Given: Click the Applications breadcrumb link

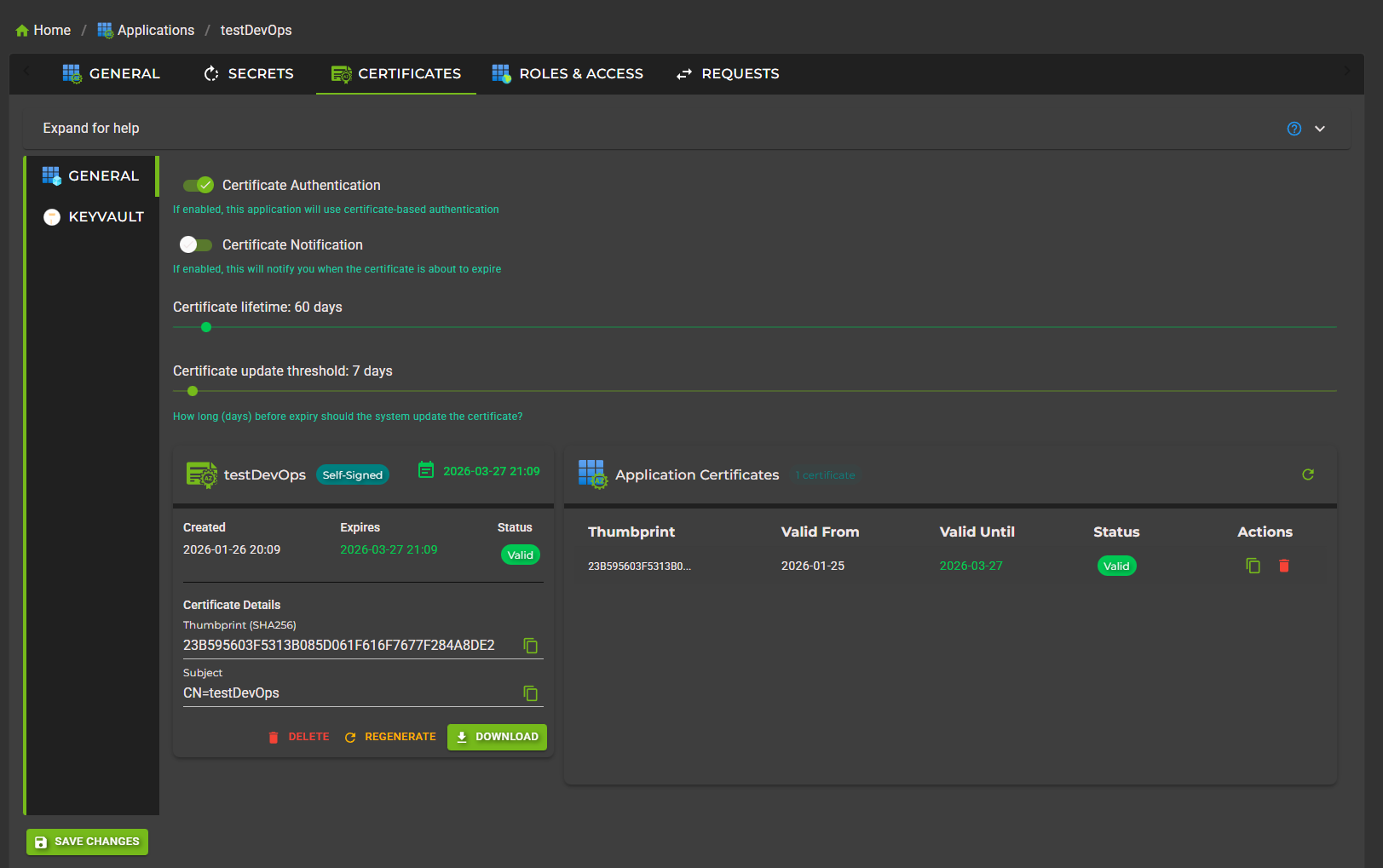Looking at the screenshot, I should (x=147, y=31).
